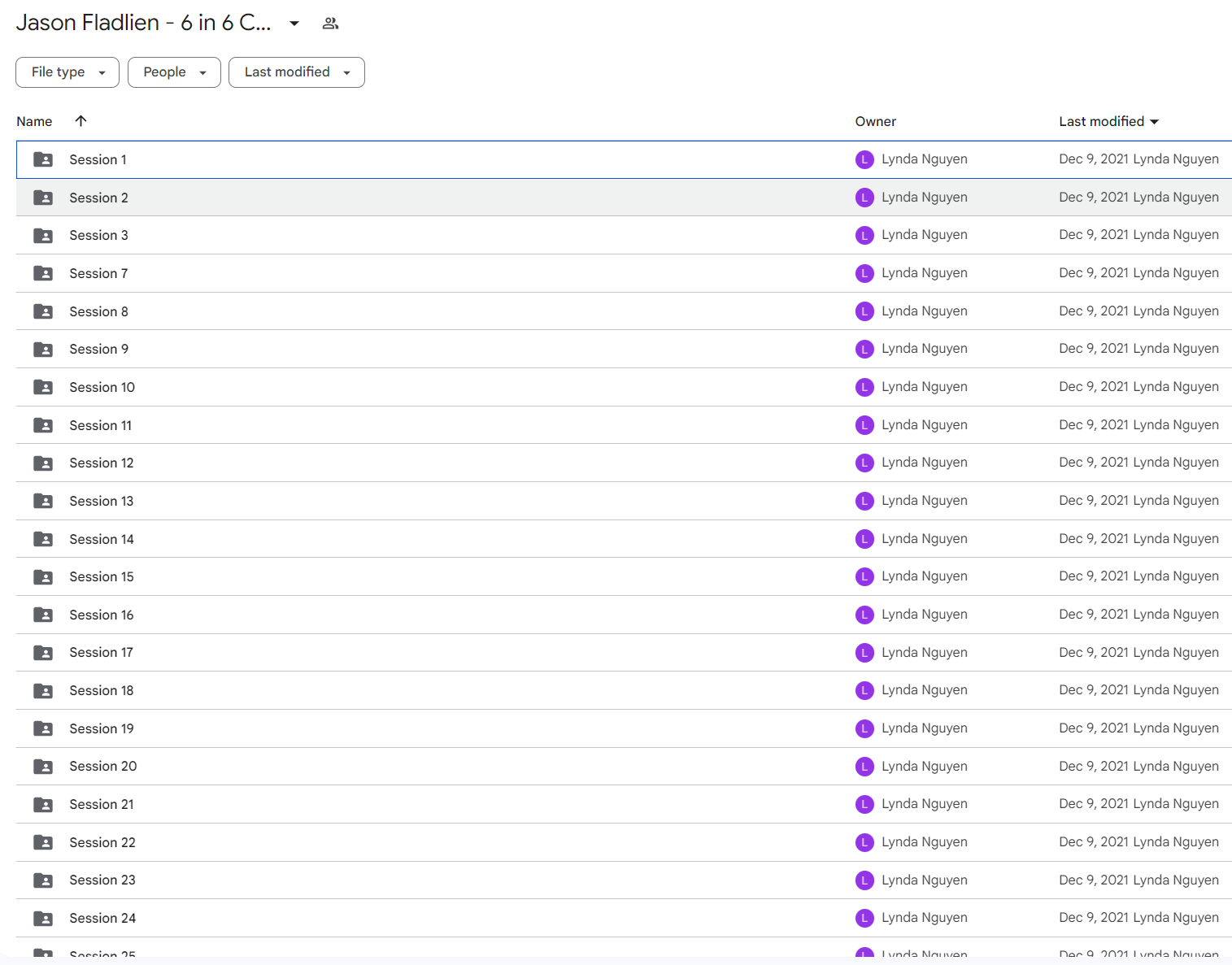Click Lynda Nguyen's avatar in Session 12 row
1232x965 pixels.
click(x=864, y=463)
